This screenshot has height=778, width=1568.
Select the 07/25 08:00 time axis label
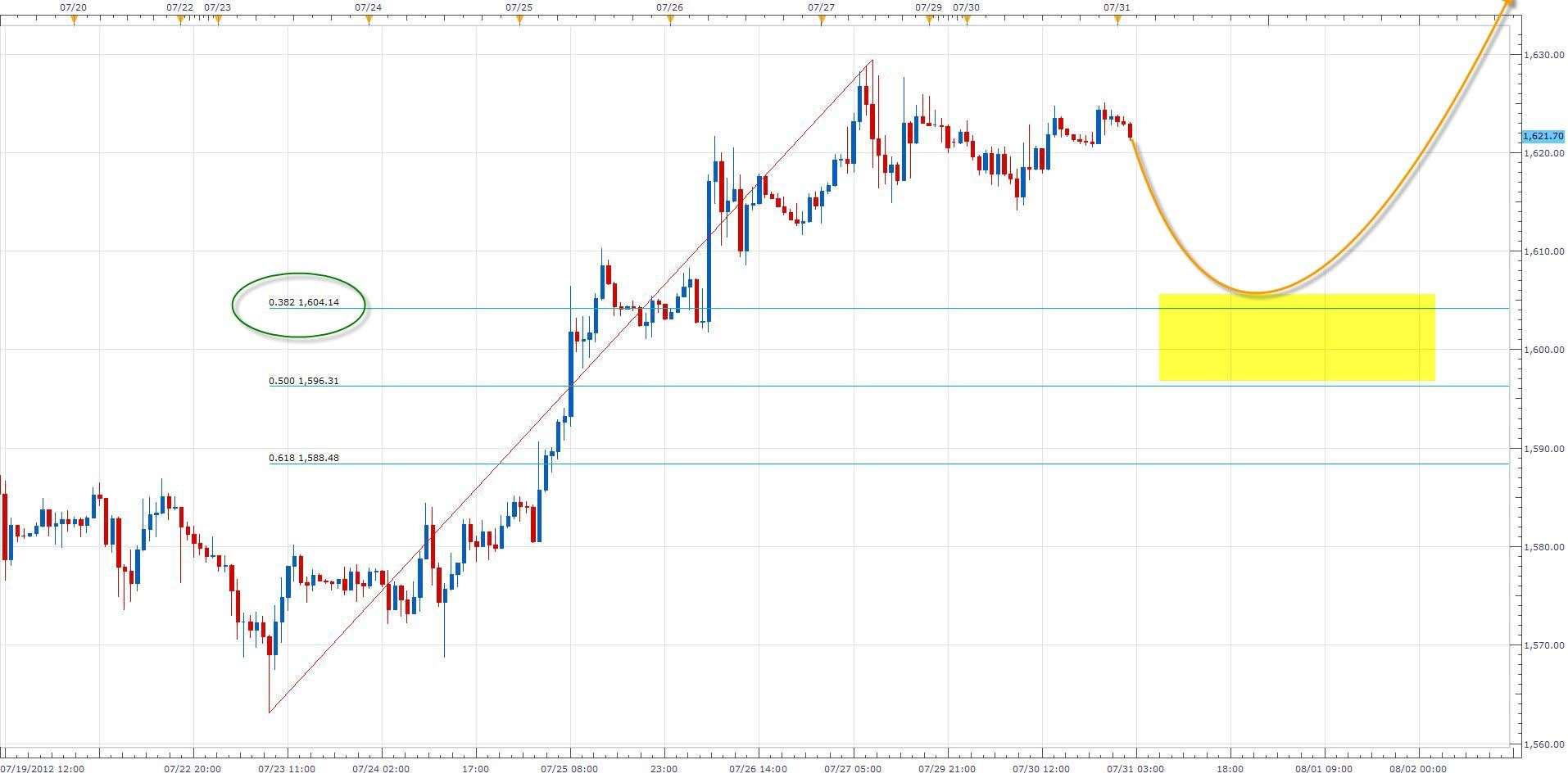[569, 769]
